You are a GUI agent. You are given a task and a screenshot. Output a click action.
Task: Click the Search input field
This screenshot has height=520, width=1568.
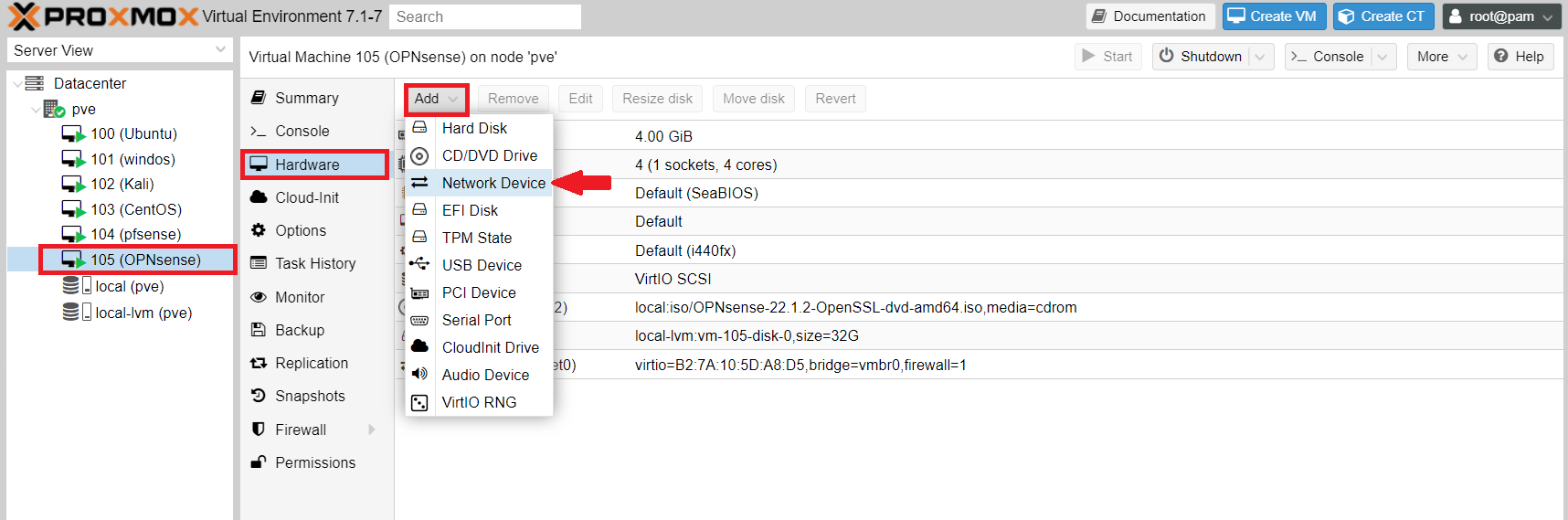(x=484, y=16)
